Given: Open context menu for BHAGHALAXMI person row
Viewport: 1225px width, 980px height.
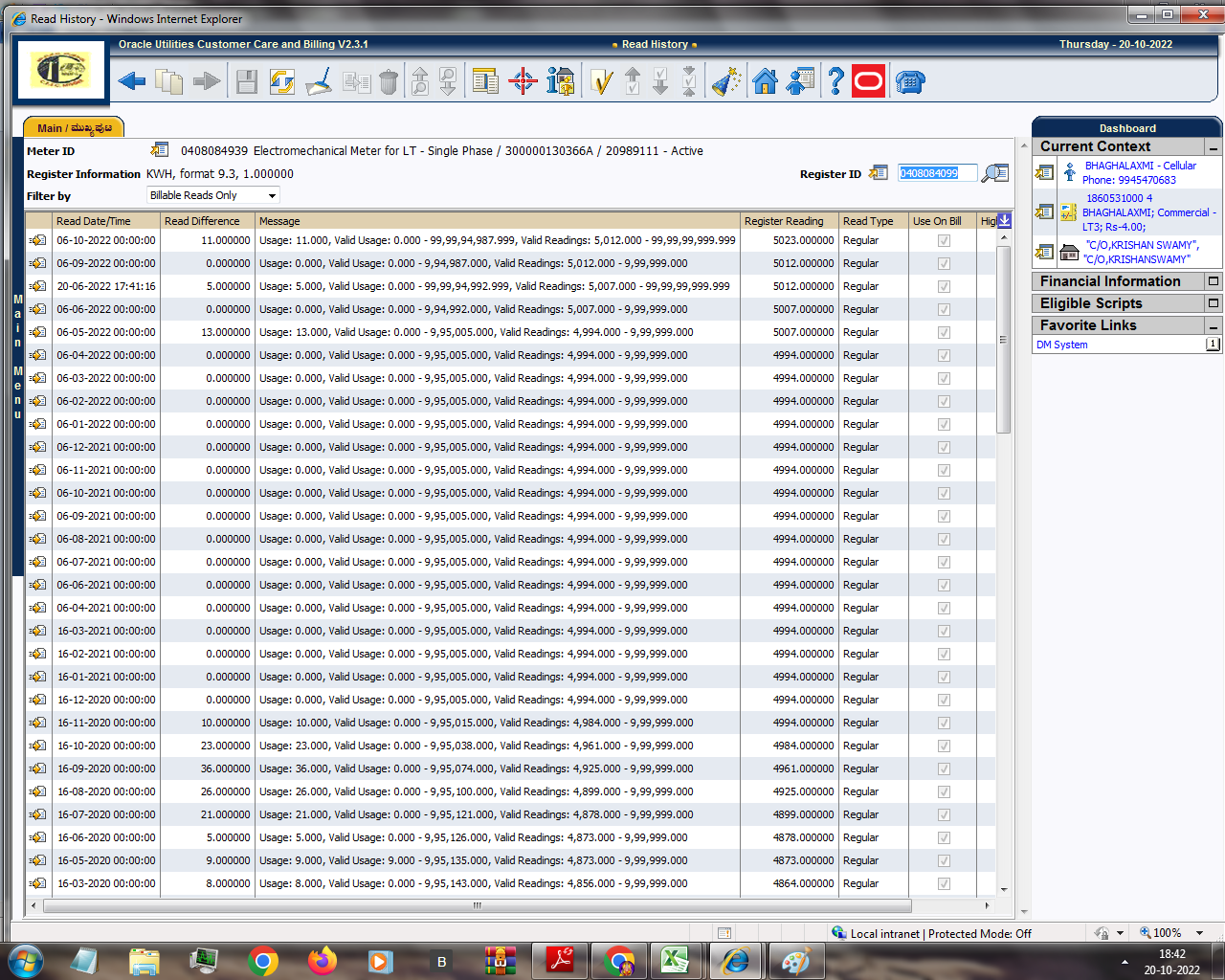Looking at the screenshot, I should (x=1044, y=172).
